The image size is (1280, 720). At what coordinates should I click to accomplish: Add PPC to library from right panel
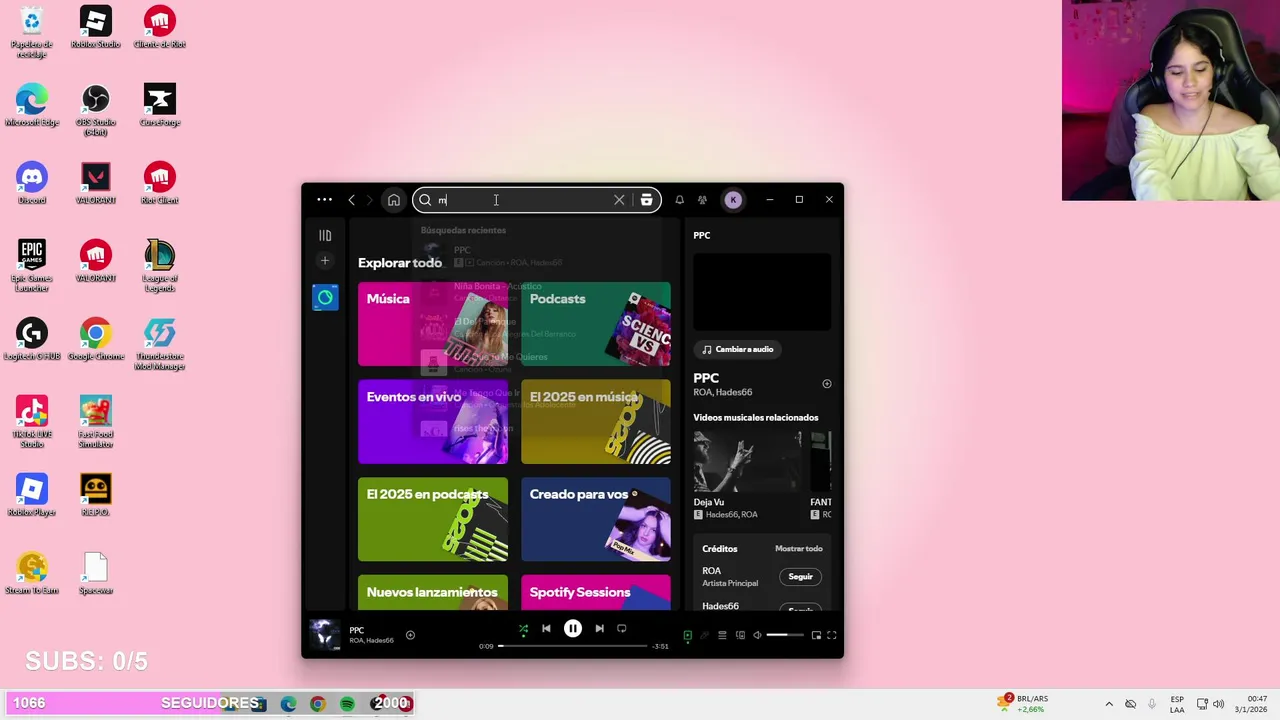(826, 384)
